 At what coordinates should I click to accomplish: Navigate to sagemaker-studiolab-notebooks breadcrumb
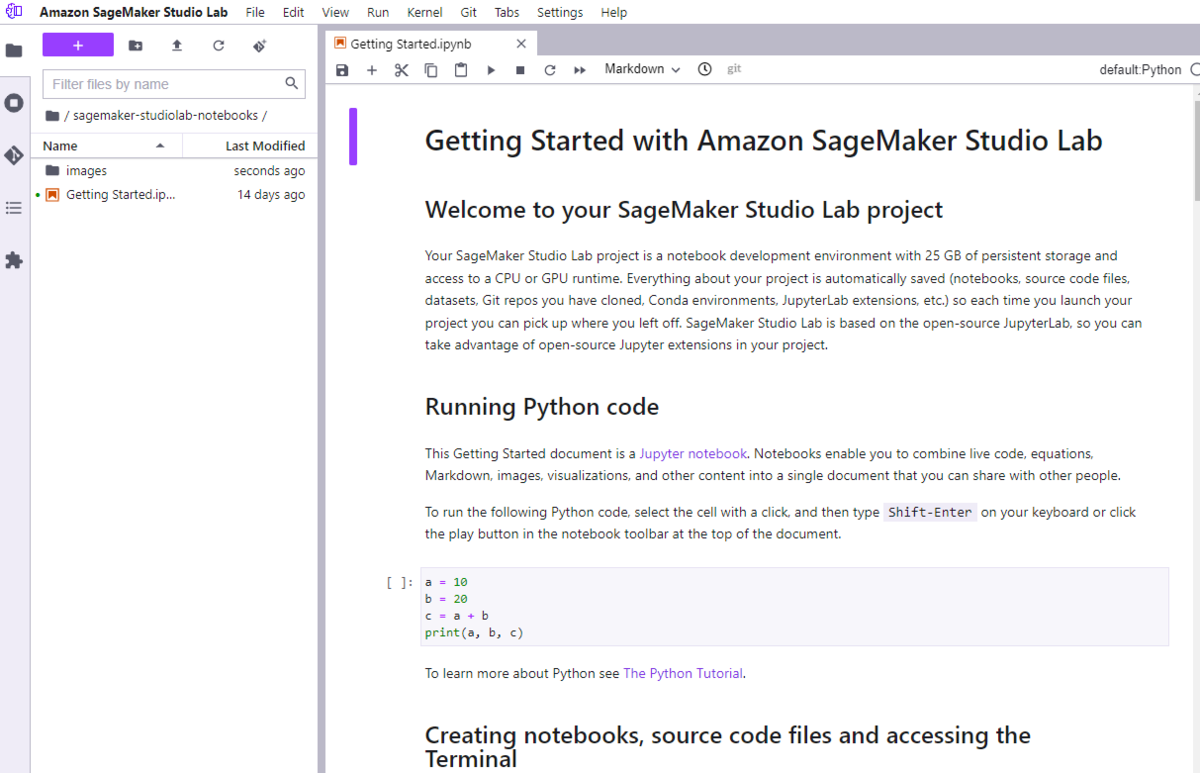pyautogui.click(x=165, y=115)
